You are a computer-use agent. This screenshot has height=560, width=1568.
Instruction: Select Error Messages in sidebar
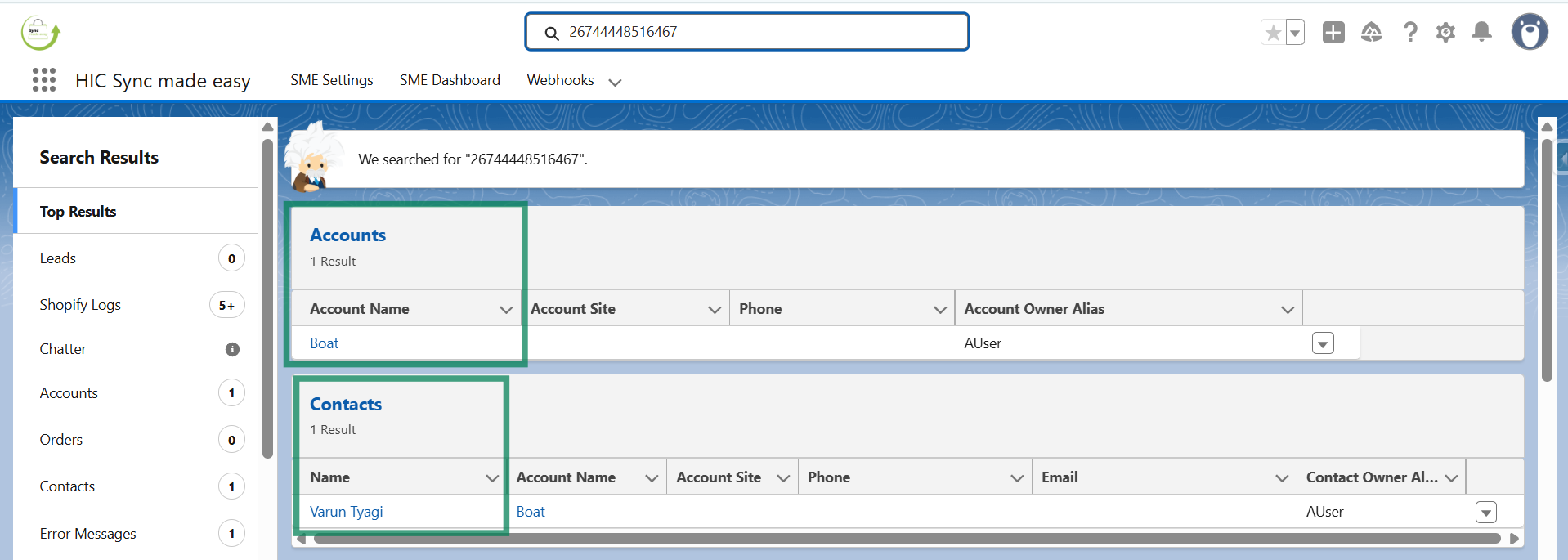pyautogui.click(x=137, y=534)
